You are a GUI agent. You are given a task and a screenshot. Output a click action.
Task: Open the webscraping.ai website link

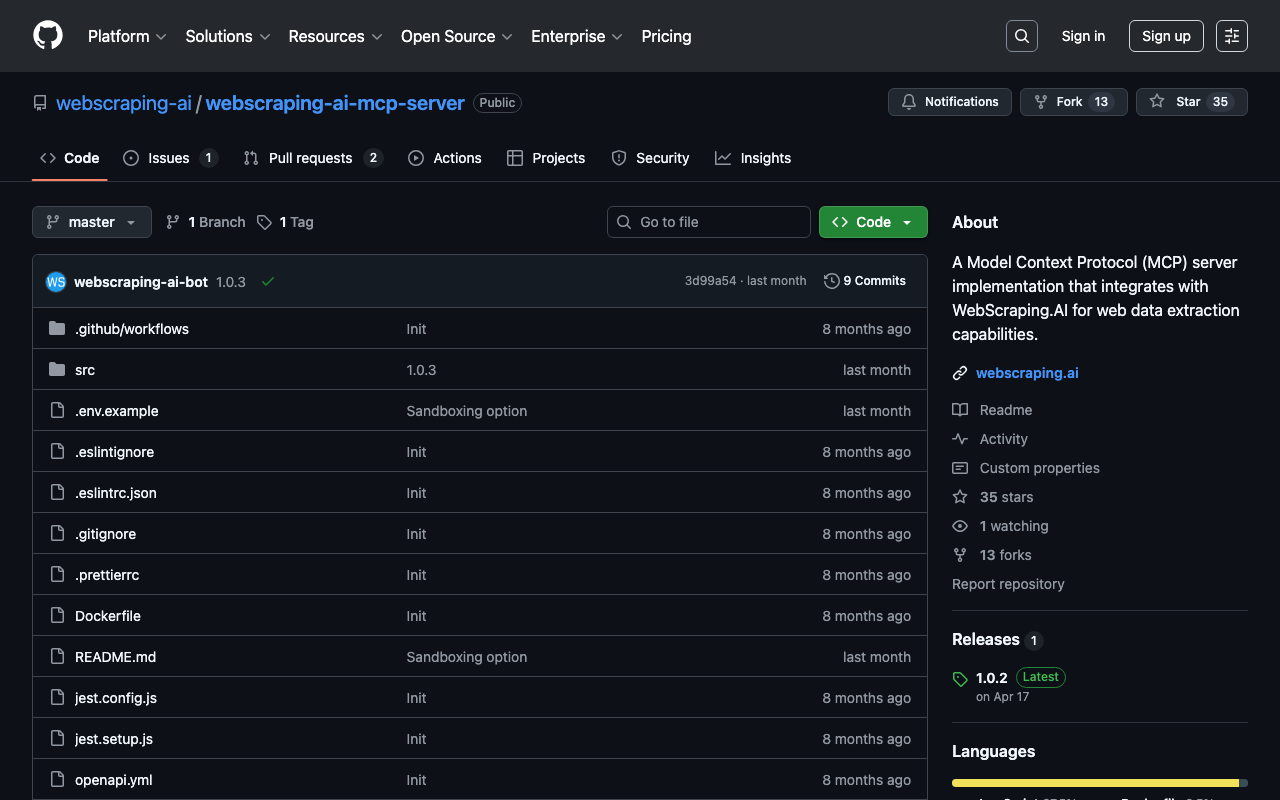[1027, 373]
